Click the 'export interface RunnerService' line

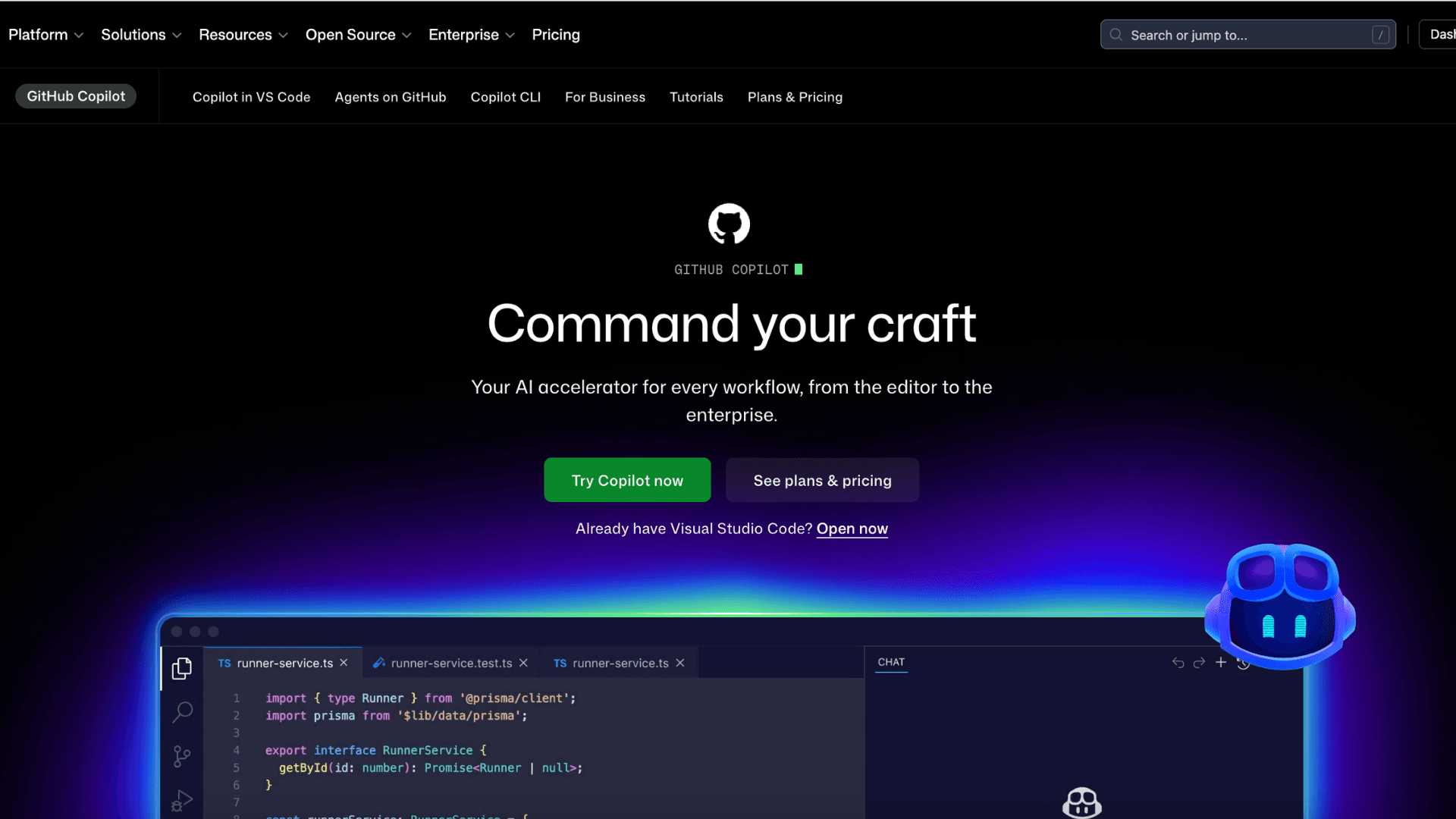[x=375, y=750]
